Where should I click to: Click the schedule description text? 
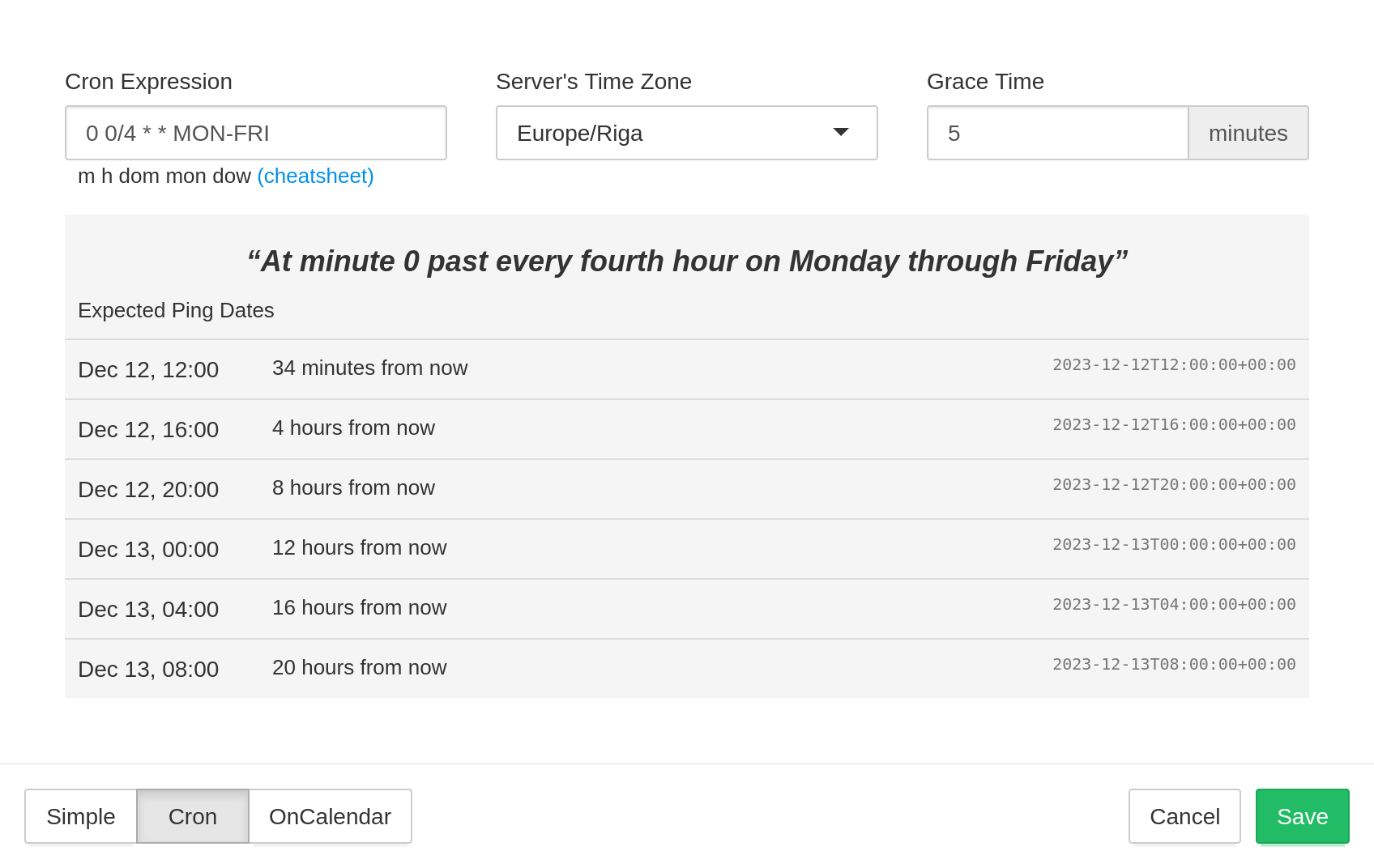tap(687, 261)
